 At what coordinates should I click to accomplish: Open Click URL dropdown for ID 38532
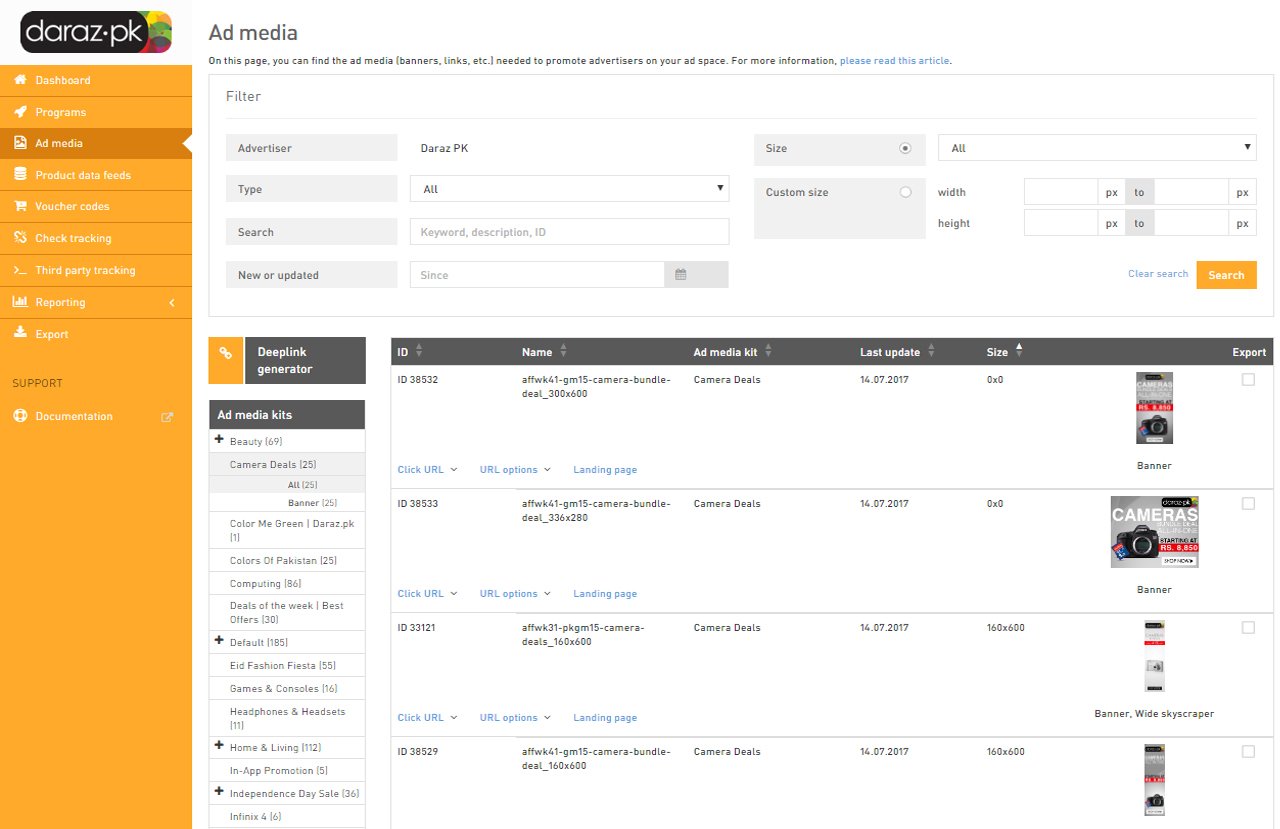[427, 469]
